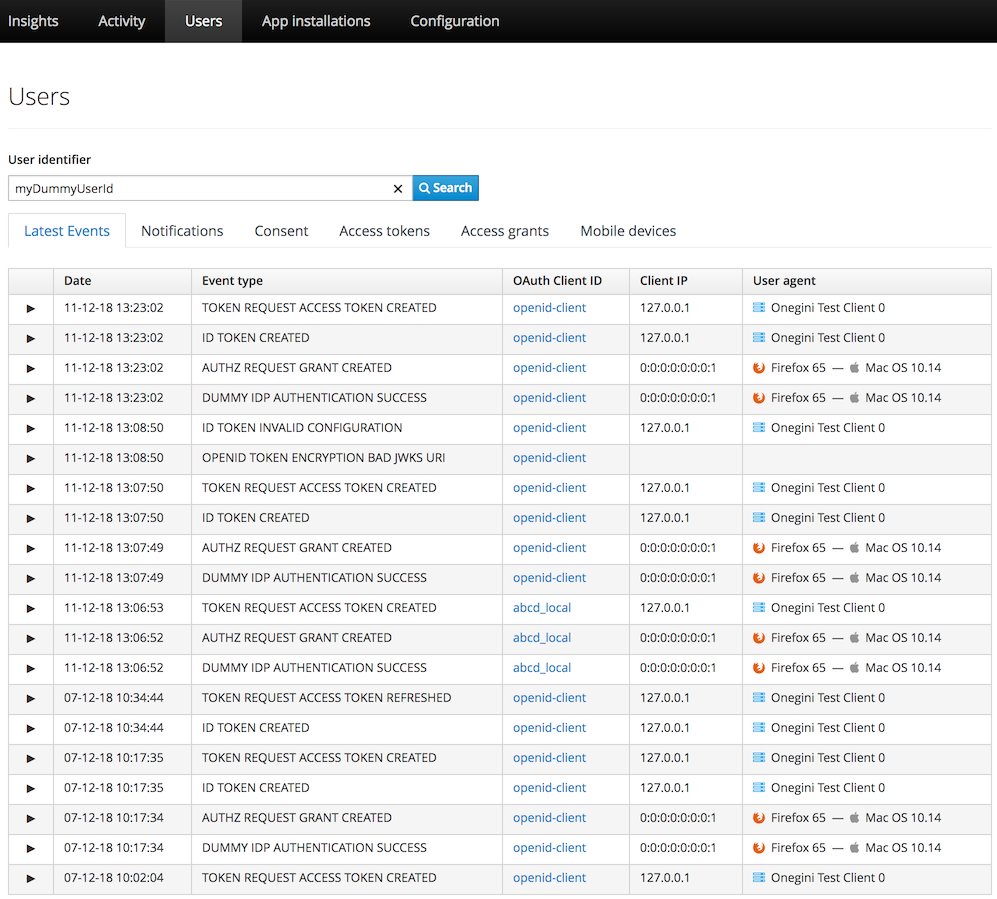The height and width of the screenshot is (899, 997).
Task: Expand 13:06:52 AUTHZ REQUEST GRANT CREATED row
Action: [x=31, y=638]
